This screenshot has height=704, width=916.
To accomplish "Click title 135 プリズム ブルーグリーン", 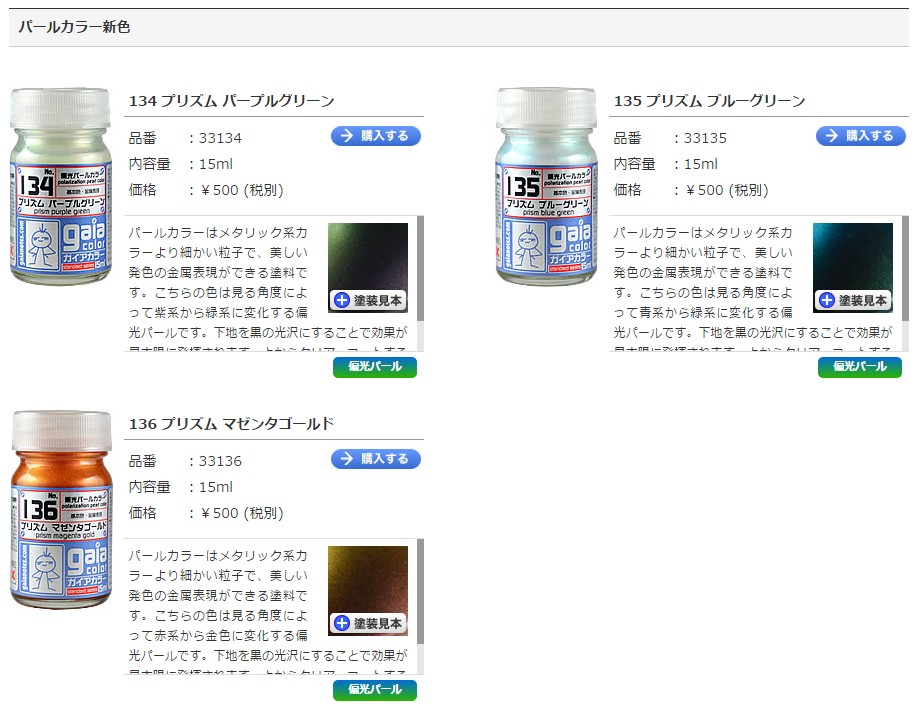I will click(709, 101).
